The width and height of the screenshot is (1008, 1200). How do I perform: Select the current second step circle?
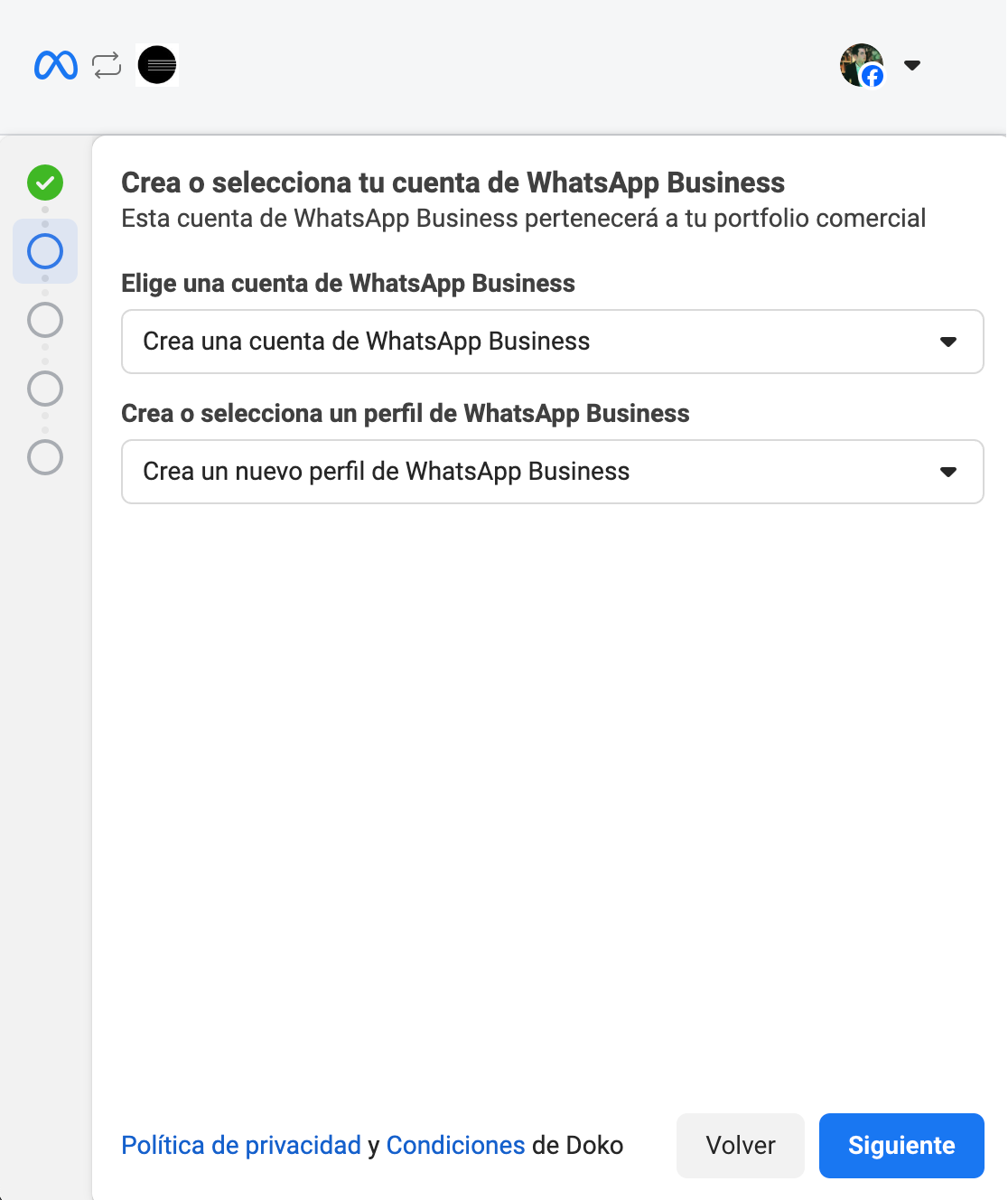[45, 251]
